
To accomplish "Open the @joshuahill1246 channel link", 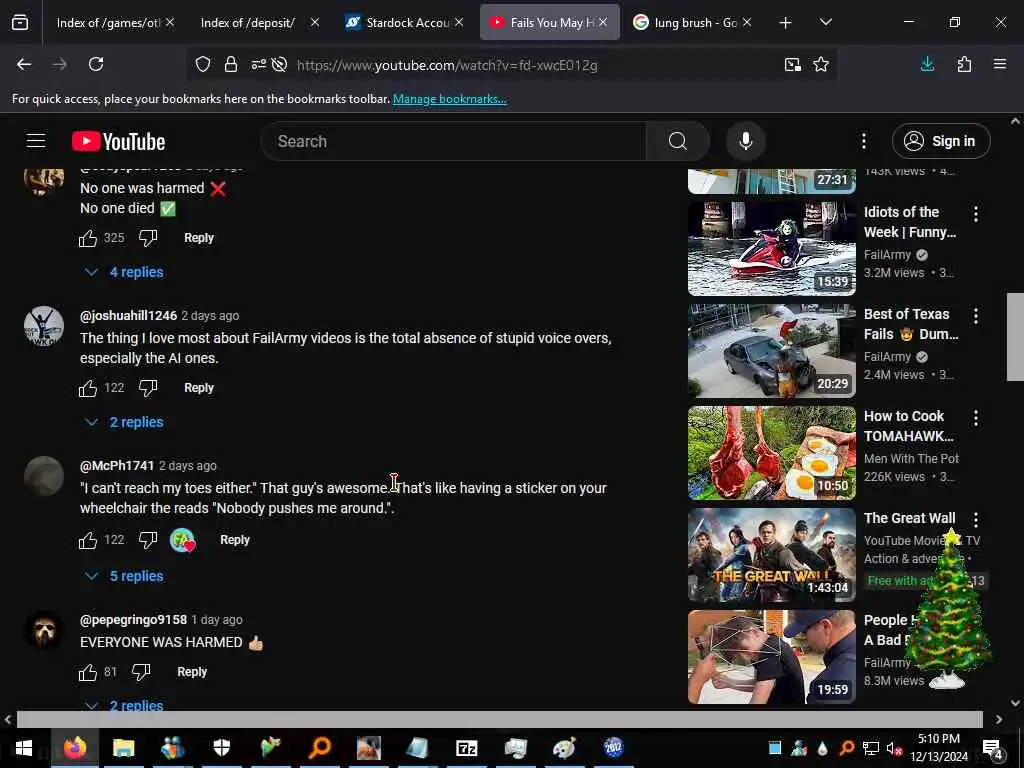I will click(128, 315).
